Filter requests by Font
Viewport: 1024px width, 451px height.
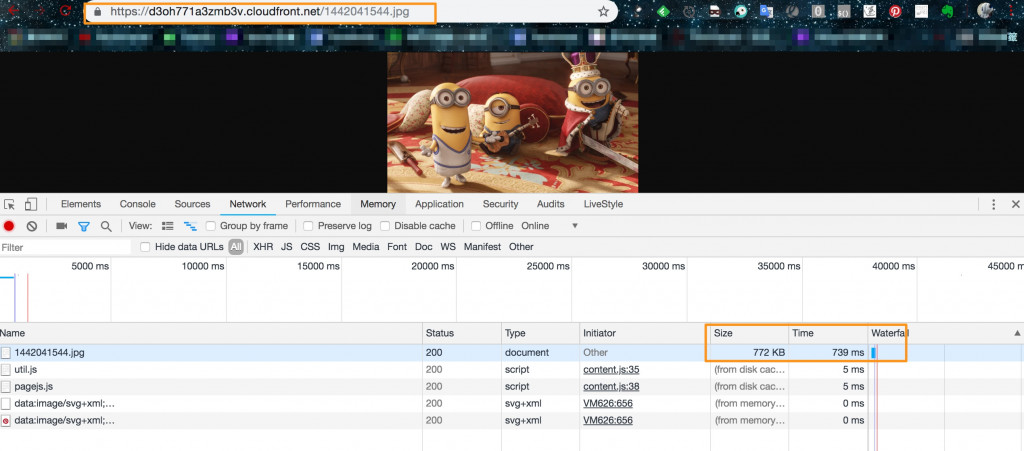click(x=397, y=247)
